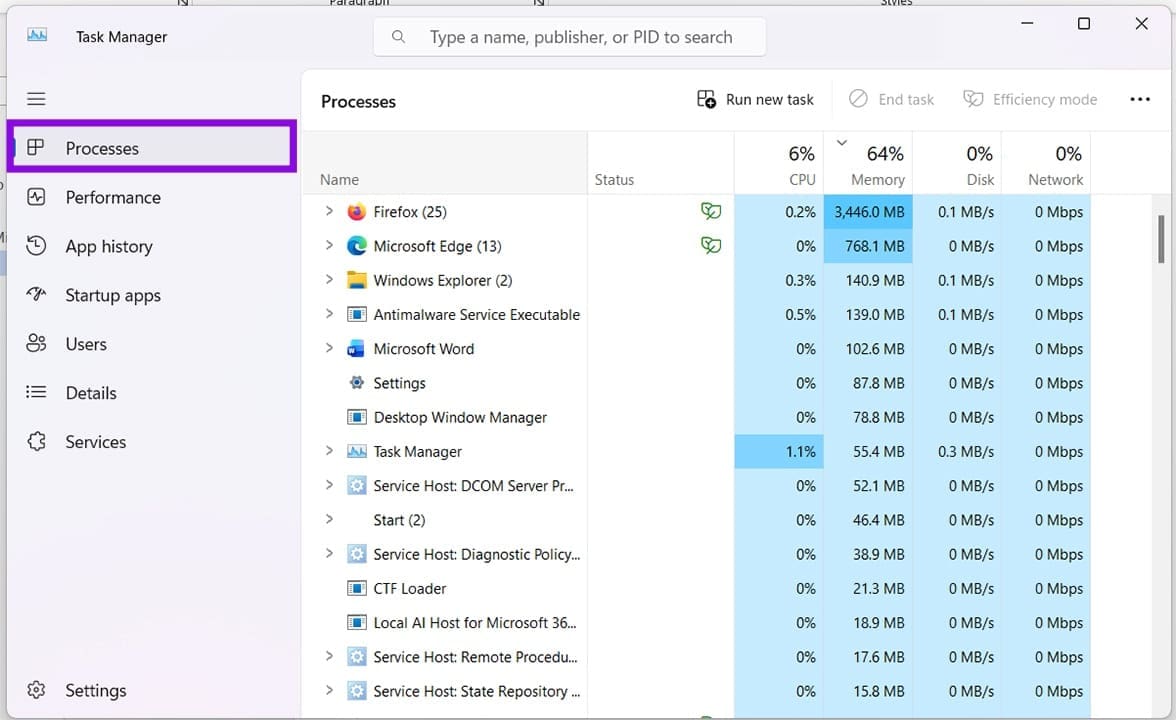Click the Service Host State Repository icon
The image size is (1176, 720).
356,692
